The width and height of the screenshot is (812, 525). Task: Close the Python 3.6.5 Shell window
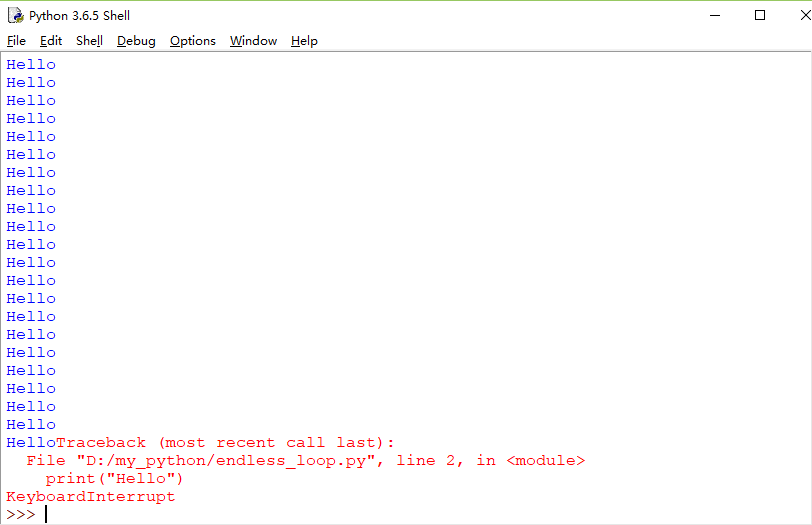(x=805, y=16)
